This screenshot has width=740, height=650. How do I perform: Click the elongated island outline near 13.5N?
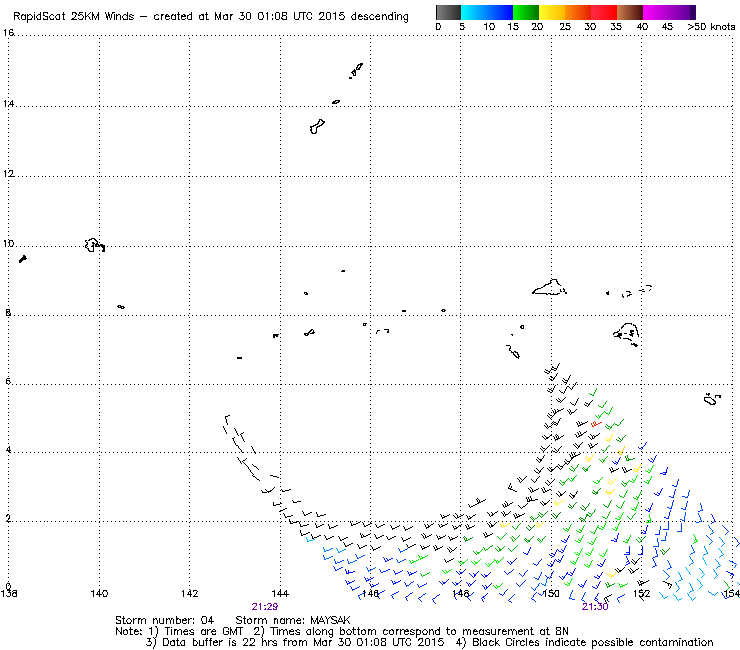(317, 127)
